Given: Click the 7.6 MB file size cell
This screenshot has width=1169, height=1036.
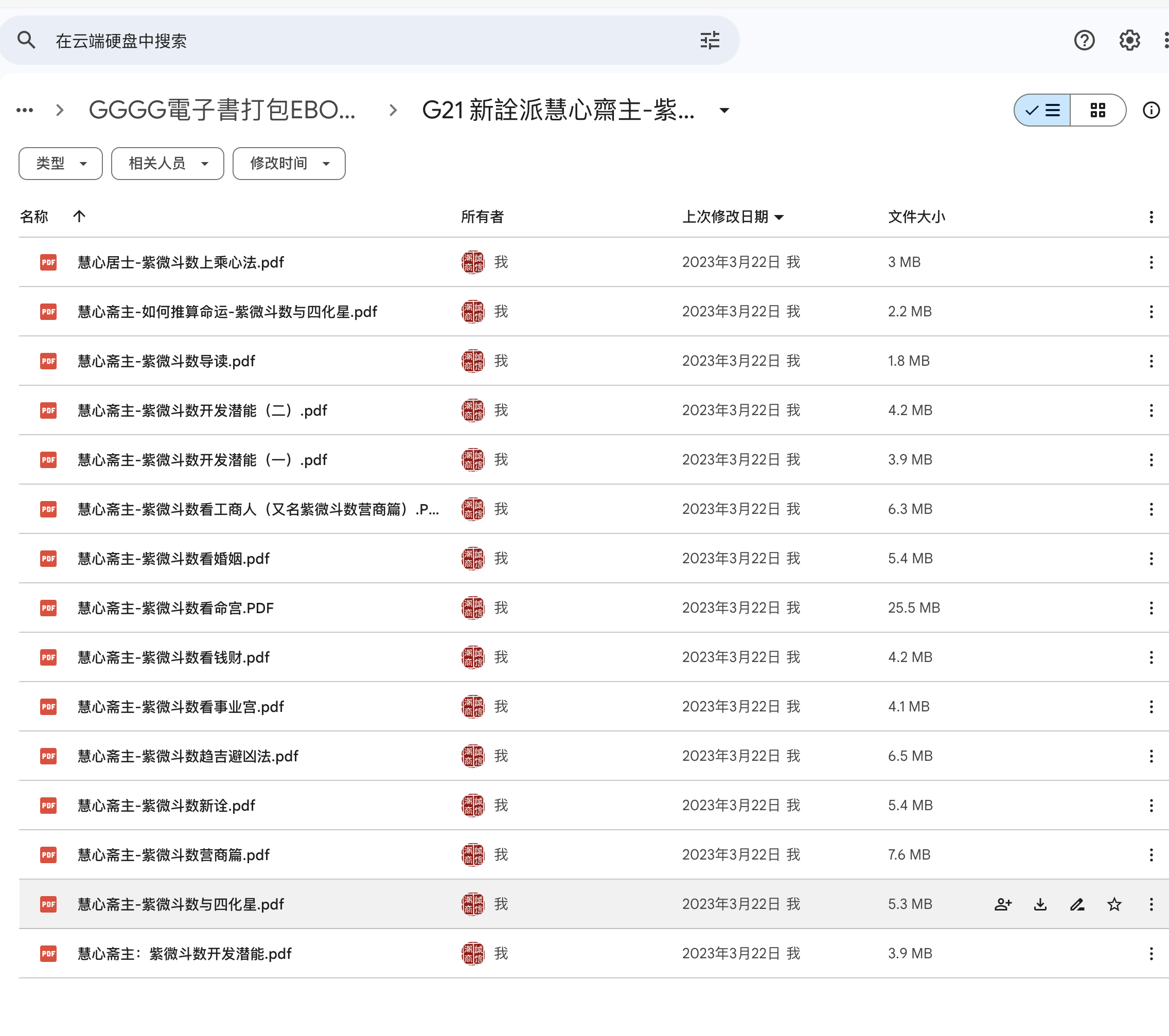Looking at the screenshot, I should [x=909, y=855].
